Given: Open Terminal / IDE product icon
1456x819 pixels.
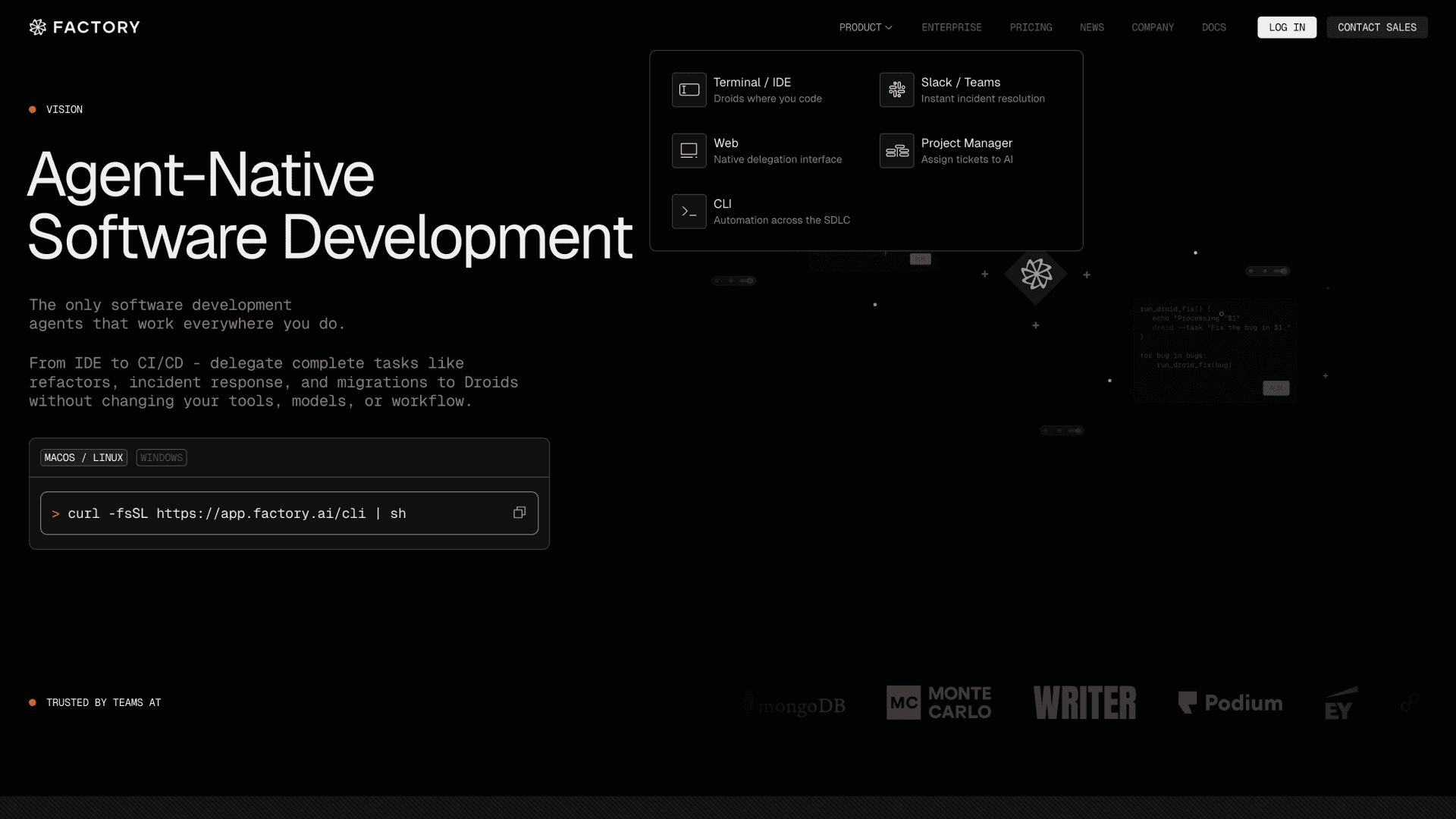Looking at the screenshot, I should click(x=689, y=89).
